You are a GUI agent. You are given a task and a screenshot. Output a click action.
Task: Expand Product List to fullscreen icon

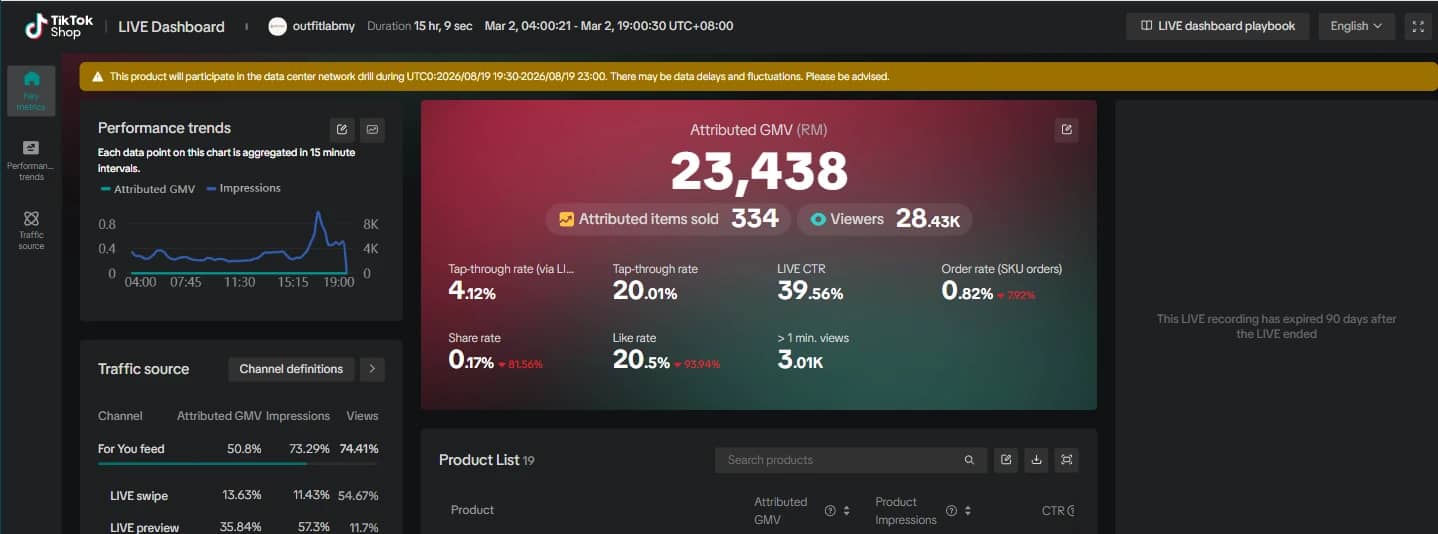pos(1067,460)
